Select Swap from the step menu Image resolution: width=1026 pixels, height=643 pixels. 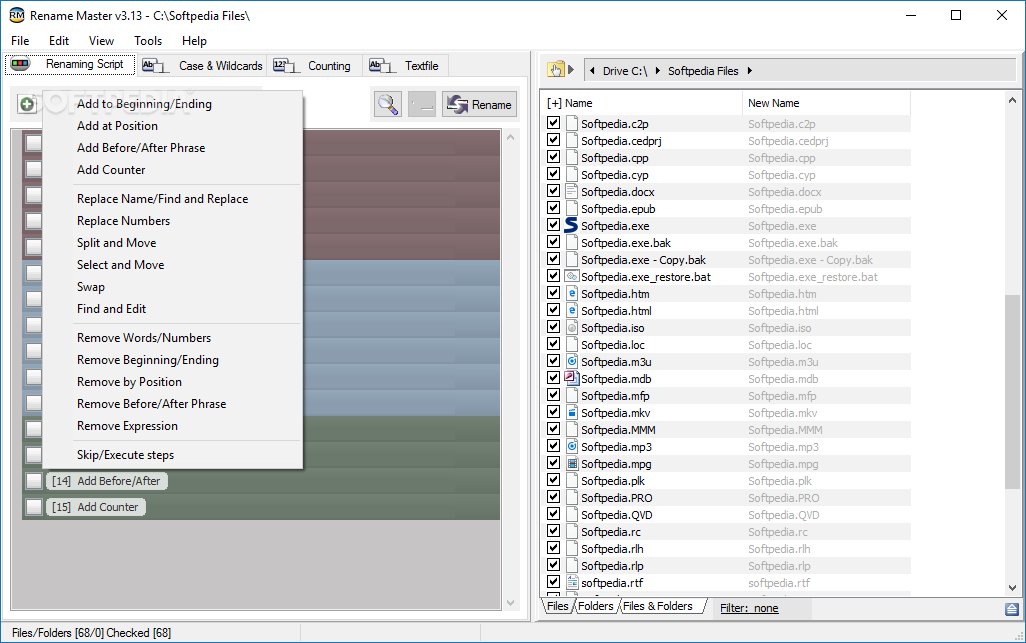[173, 287]
